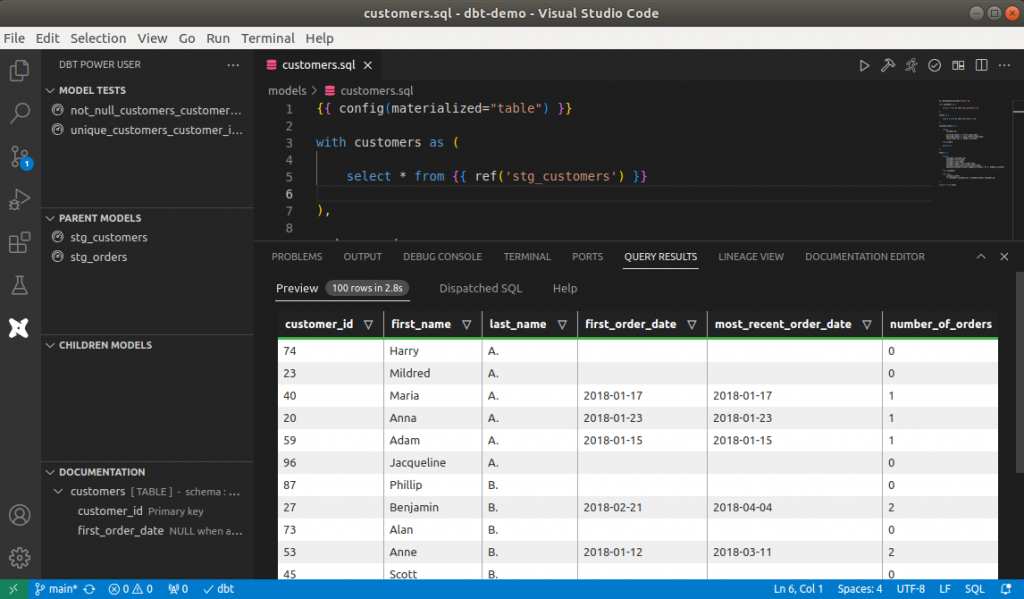Switch to the PROBLEMS tab

[297, 257]
